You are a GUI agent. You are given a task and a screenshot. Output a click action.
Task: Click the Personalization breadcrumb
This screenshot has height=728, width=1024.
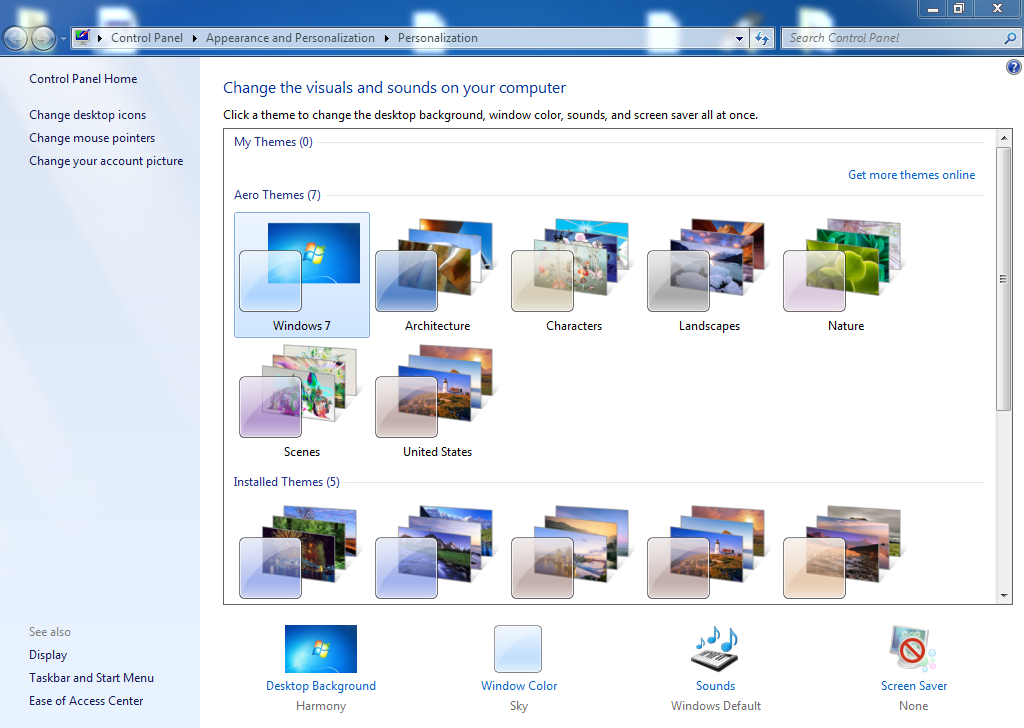(438, 38)
